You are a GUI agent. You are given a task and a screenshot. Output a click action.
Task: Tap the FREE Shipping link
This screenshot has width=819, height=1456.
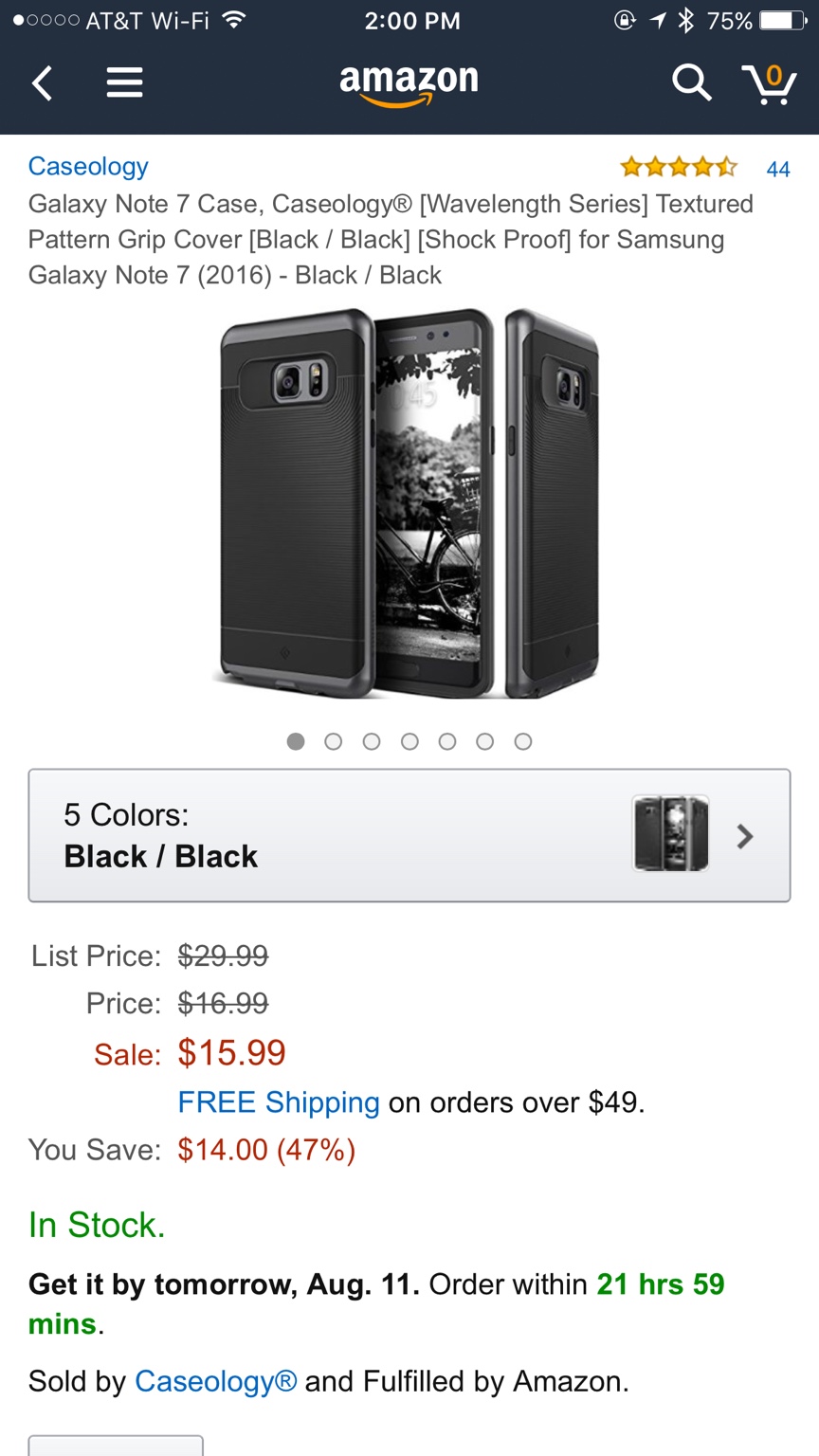click(x=279, y=1102)
